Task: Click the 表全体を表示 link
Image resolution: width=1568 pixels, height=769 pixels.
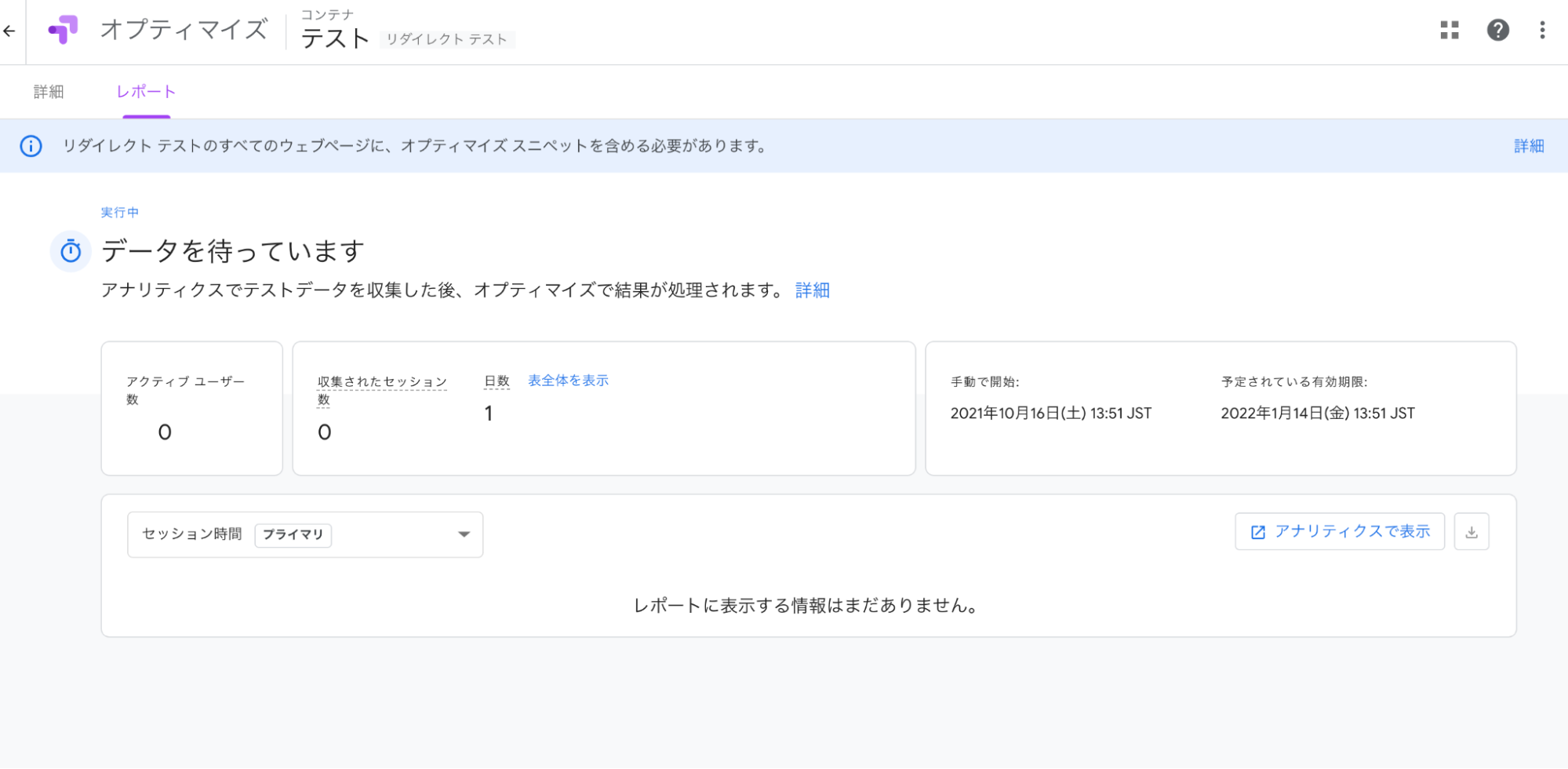Action: coord(568,381)
